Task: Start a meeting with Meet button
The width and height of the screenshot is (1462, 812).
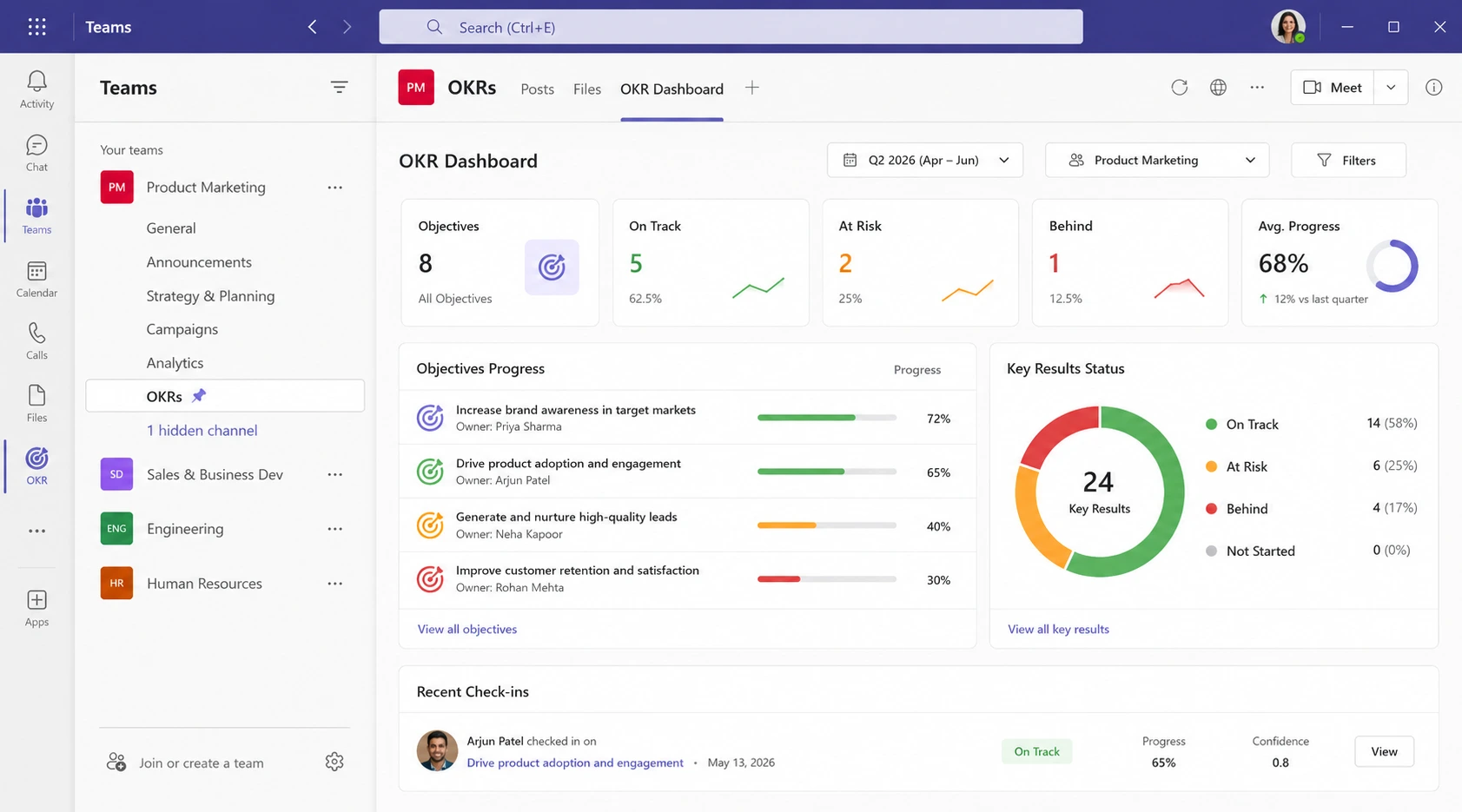Action: (x=1332, y=87)
